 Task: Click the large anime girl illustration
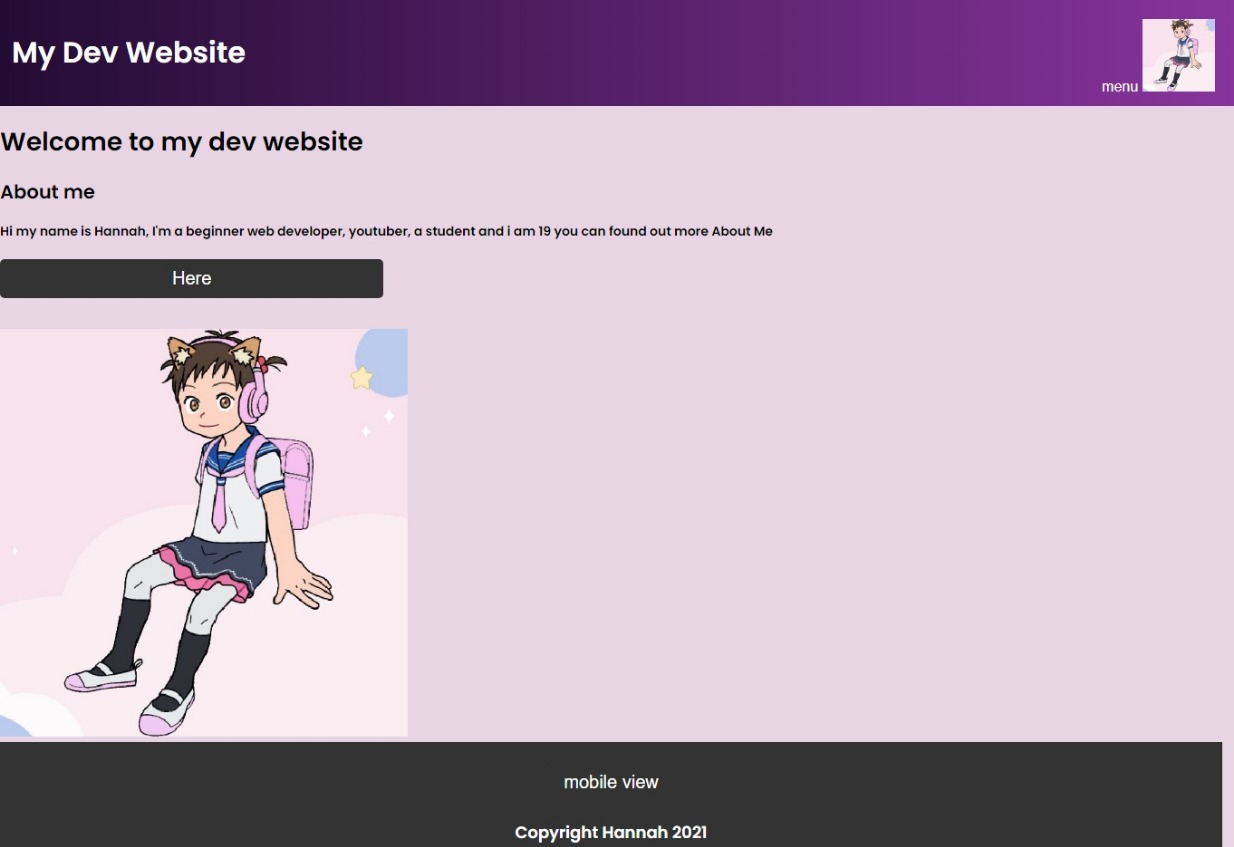pos(204,532)
